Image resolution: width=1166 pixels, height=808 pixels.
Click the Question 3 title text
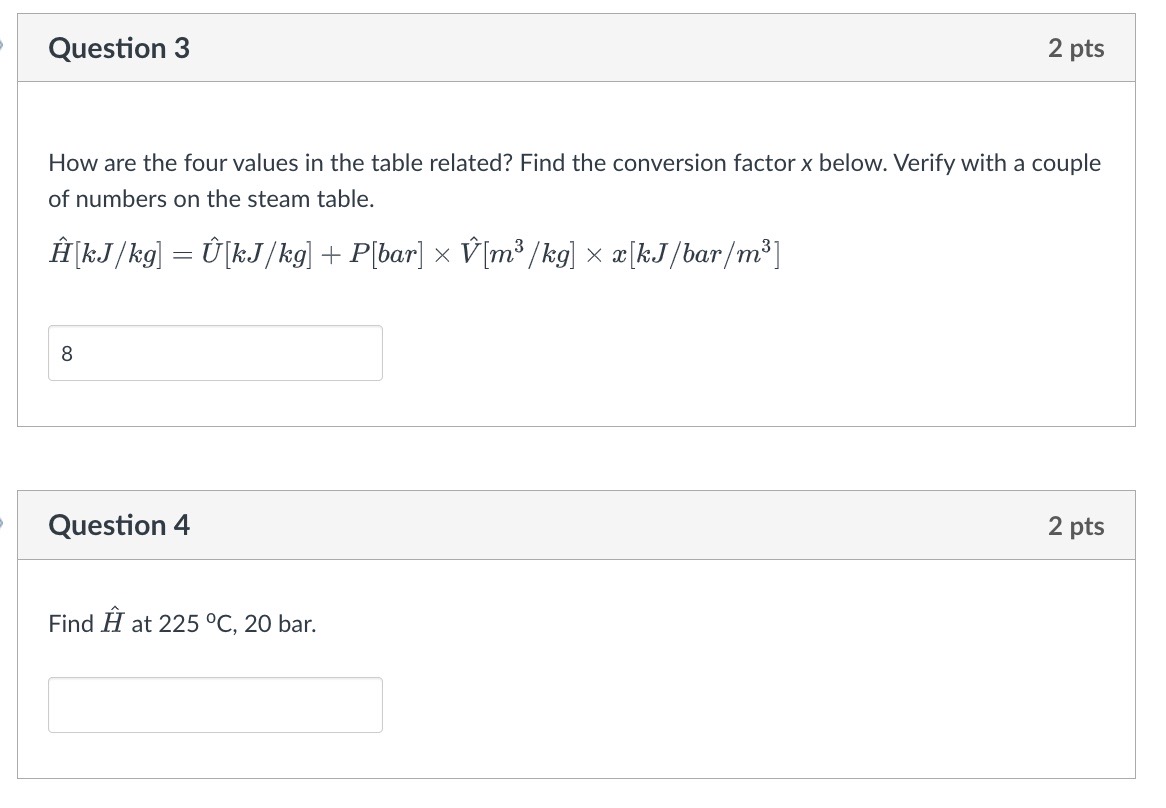click(x=118, y=48)
